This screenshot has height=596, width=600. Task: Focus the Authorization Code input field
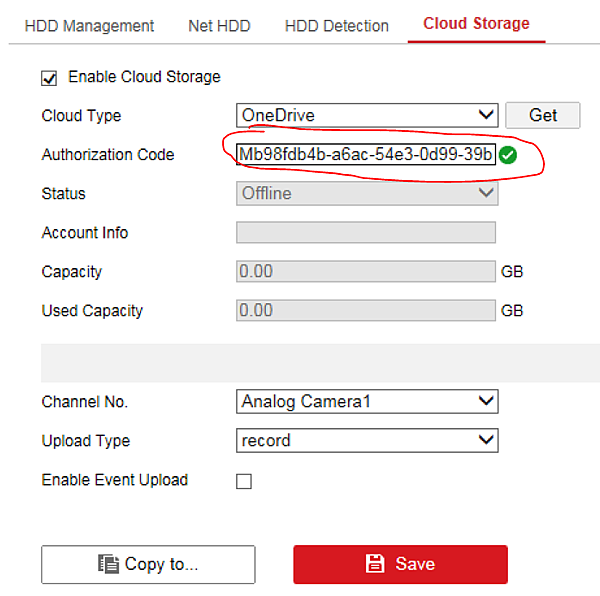[x=366, y=155]
